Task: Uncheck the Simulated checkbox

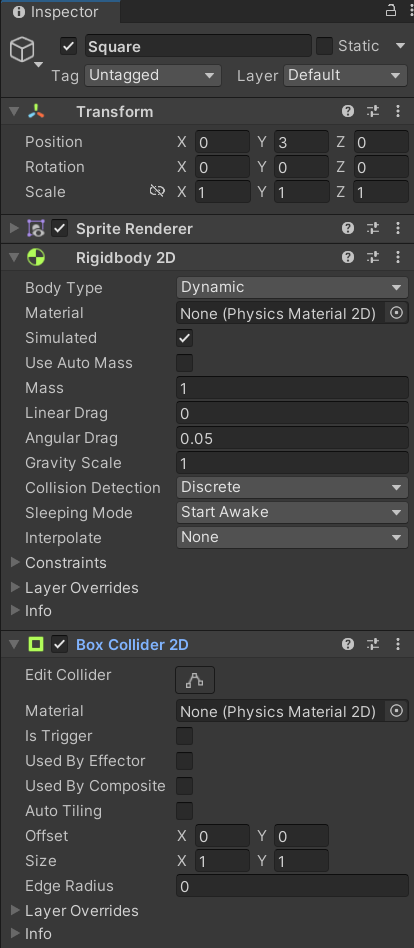Action: click(x=184, y=338)
